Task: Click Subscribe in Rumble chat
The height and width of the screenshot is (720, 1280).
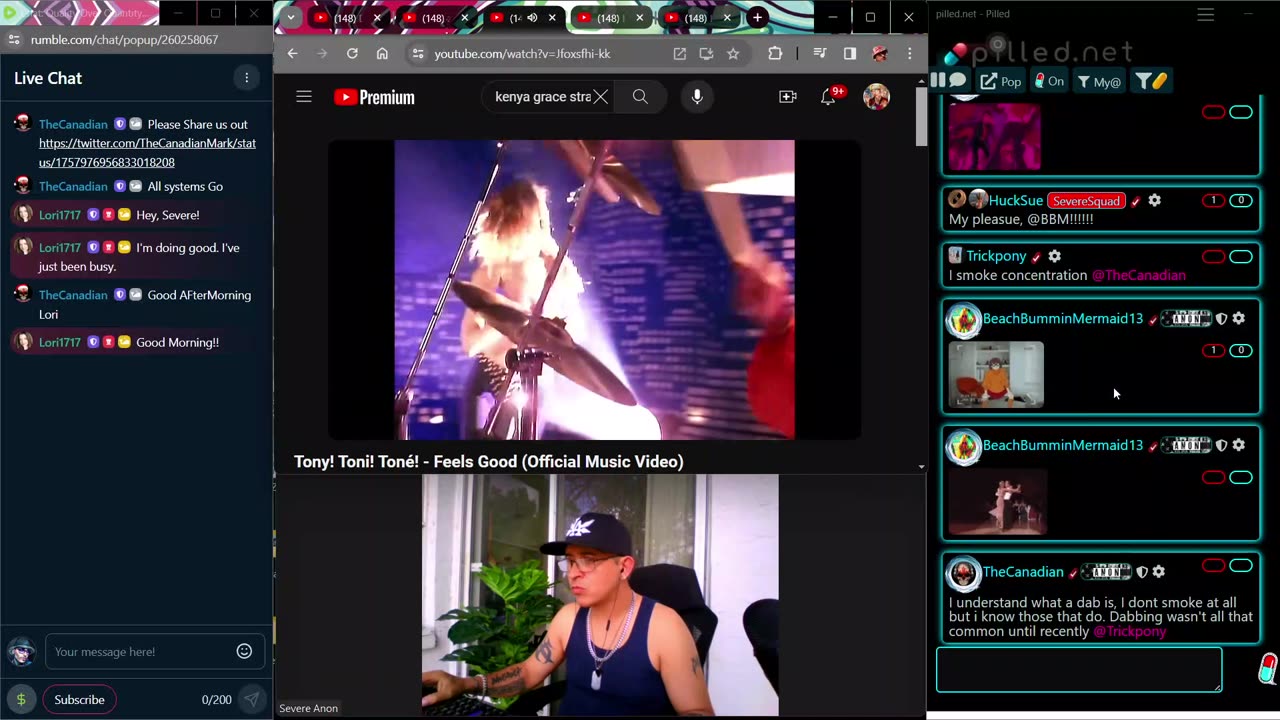Action: (x=79, y=699)
